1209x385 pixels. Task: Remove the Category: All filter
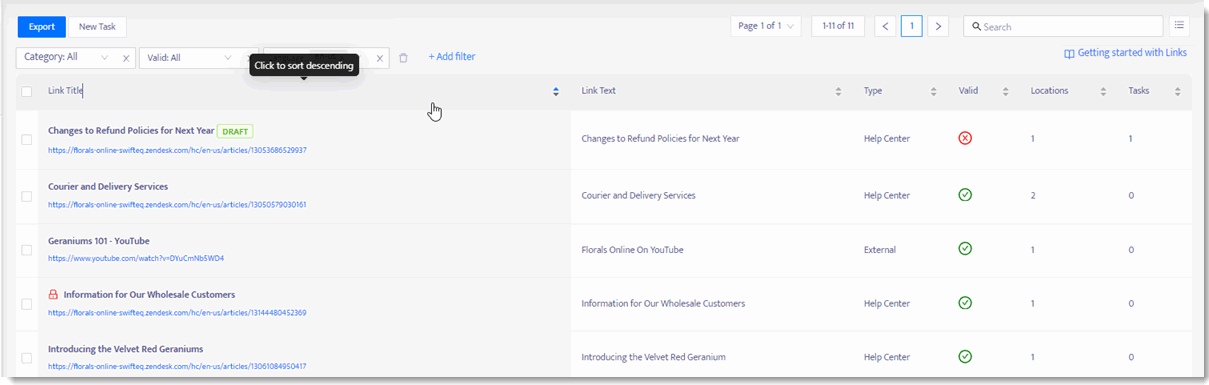coord(126,58)
